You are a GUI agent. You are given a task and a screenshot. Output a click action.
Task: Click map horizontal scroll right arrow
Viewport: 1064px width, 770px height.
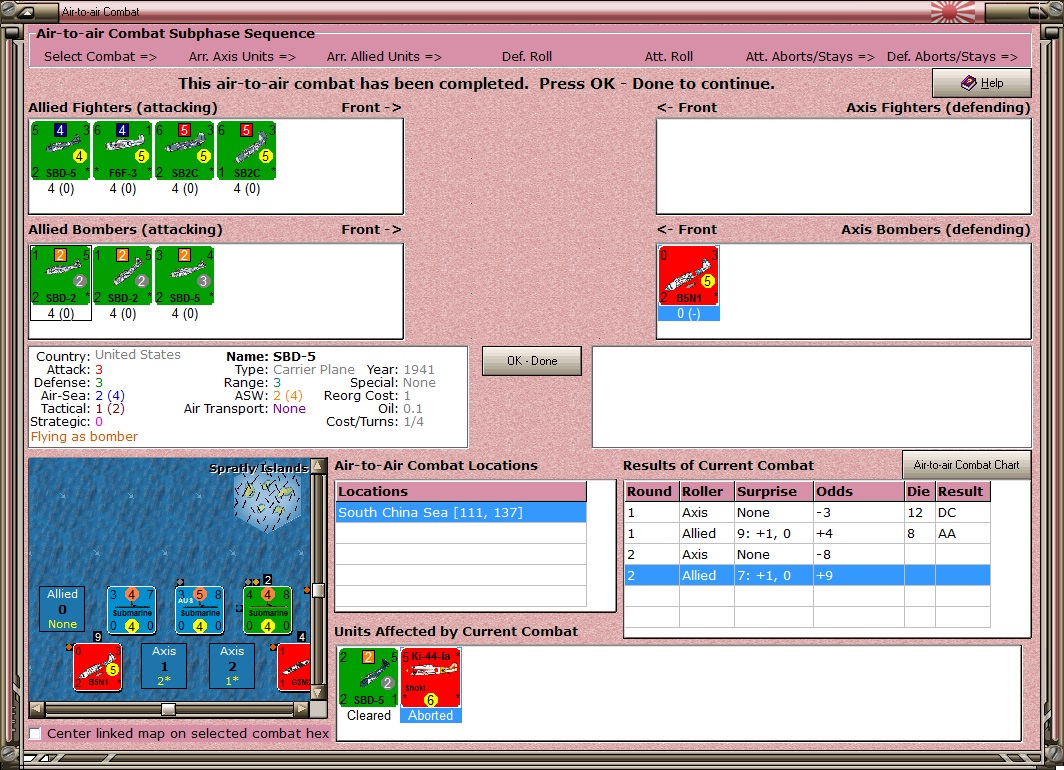click(302, 709)
